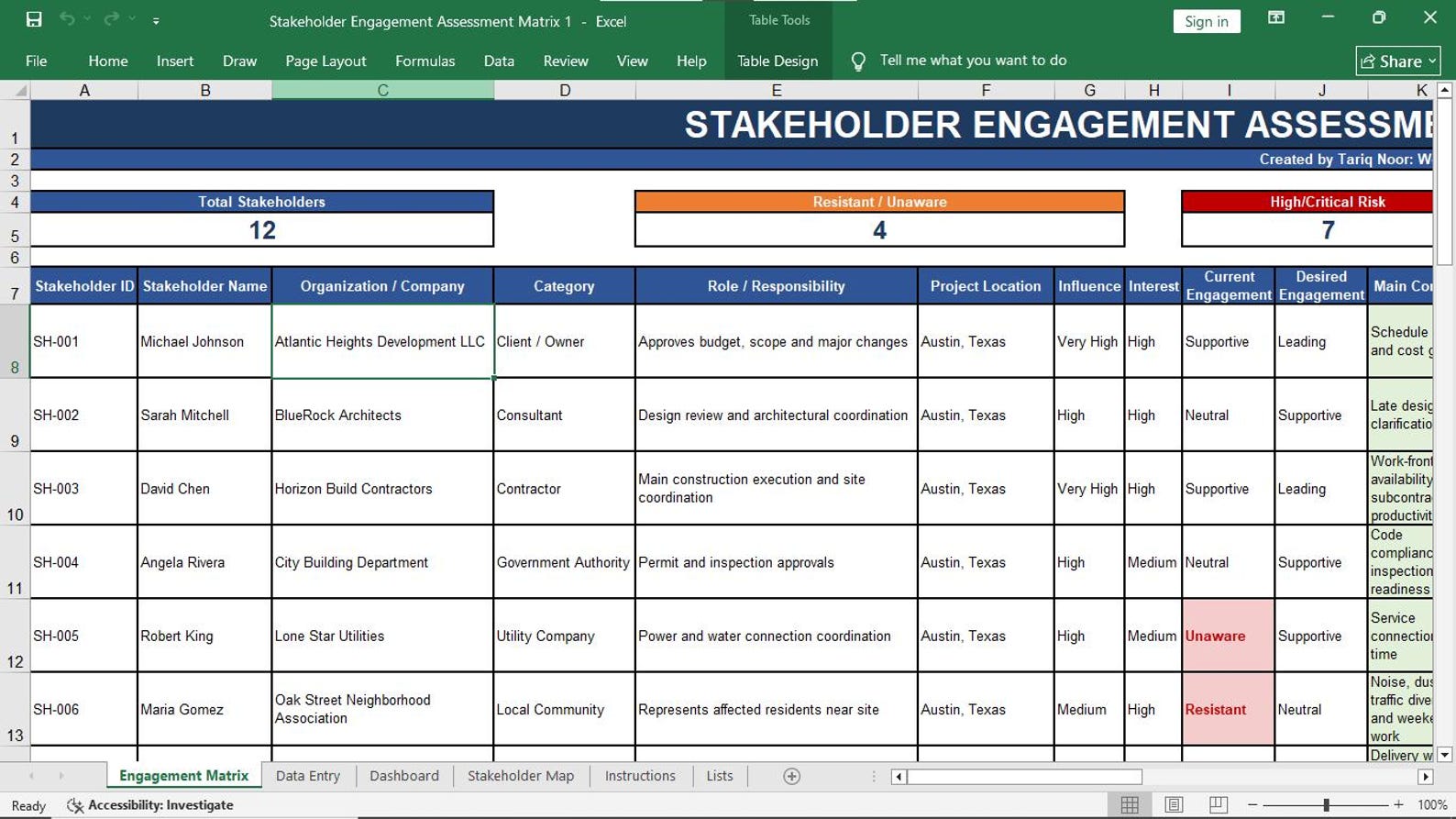Click the horizontal scrollbar thumb
The image size is (1456, 819).
[x=1025, y=777]
